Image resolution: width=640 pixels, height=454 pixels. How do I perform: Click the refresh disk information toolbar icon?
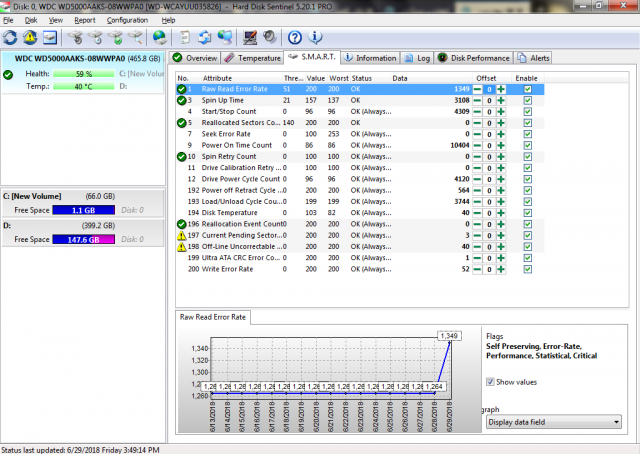12,37
